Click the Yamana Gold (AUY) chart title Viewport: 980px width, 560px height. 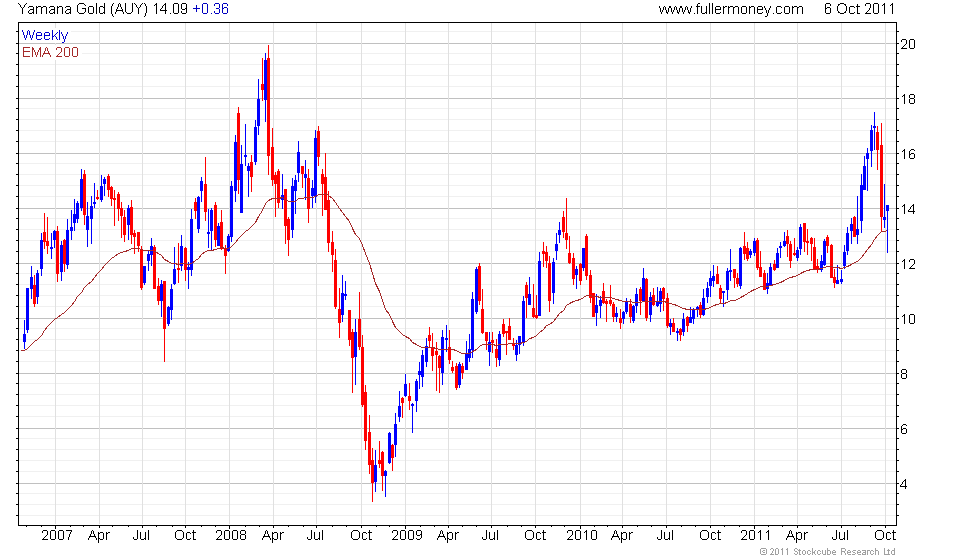coord(82,9)
